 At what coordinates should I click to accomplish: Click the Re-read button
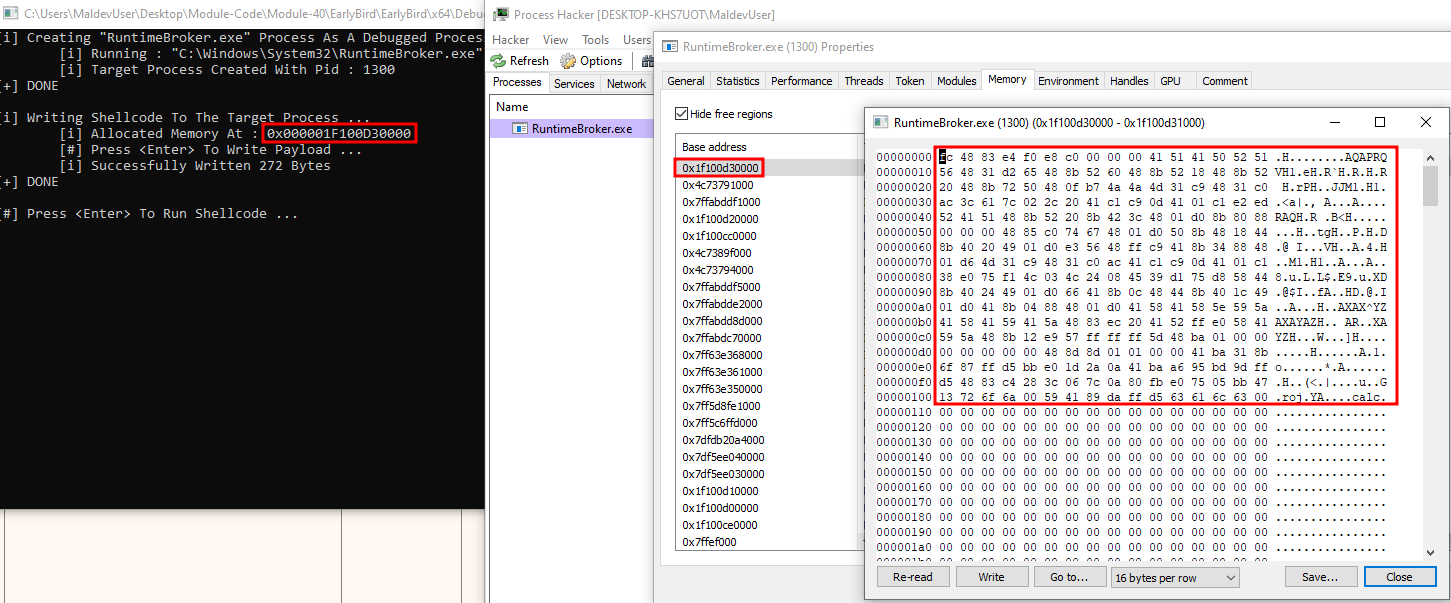click(913, 577)
